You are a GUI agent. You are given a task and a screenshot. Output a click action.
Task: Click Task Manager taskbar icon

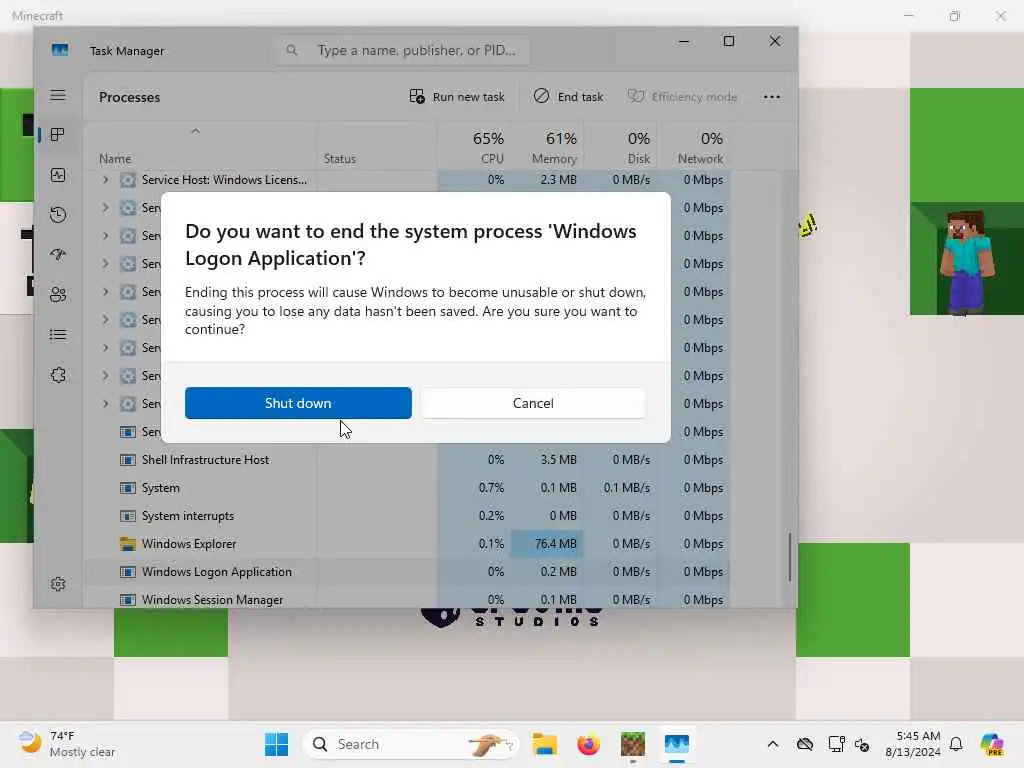coord(677,744)
